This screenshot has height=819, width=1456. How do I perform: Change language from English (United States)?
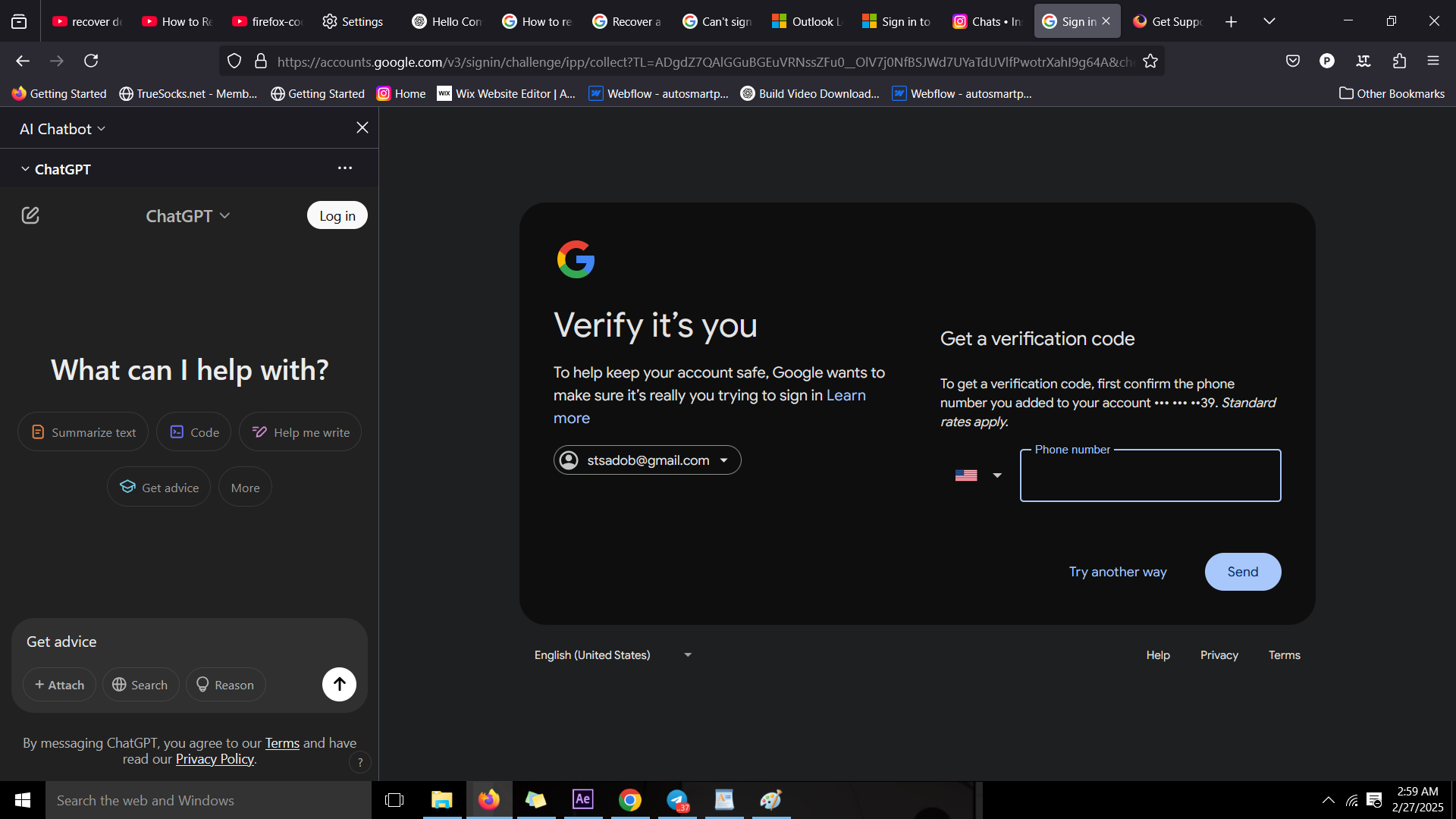(613, 655)
